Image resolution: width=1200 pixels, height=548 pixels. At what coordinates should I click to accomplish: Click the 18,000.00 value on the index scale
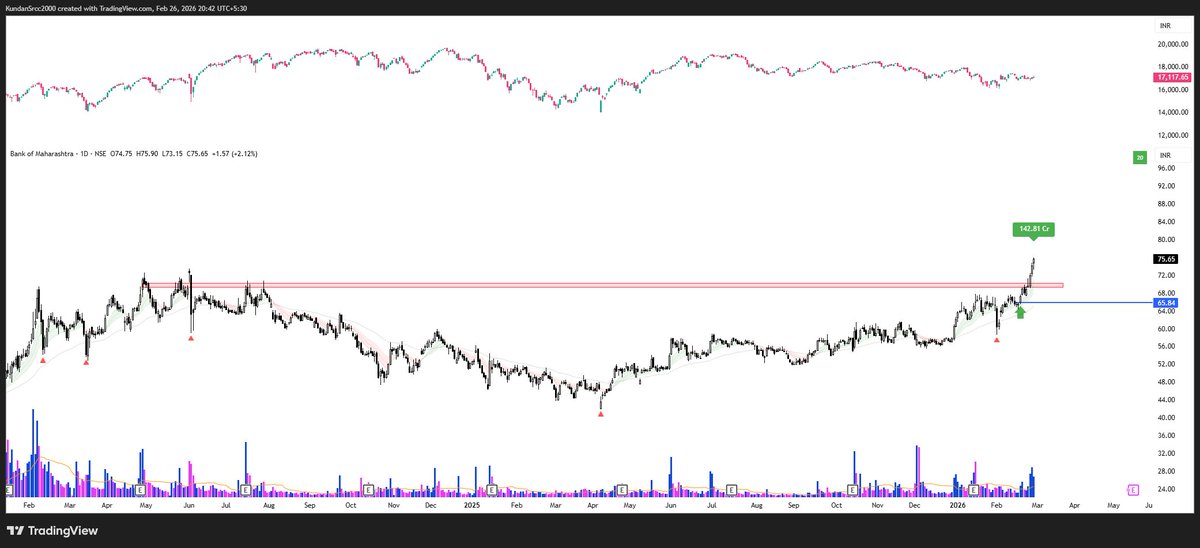tap(1172, 67)
